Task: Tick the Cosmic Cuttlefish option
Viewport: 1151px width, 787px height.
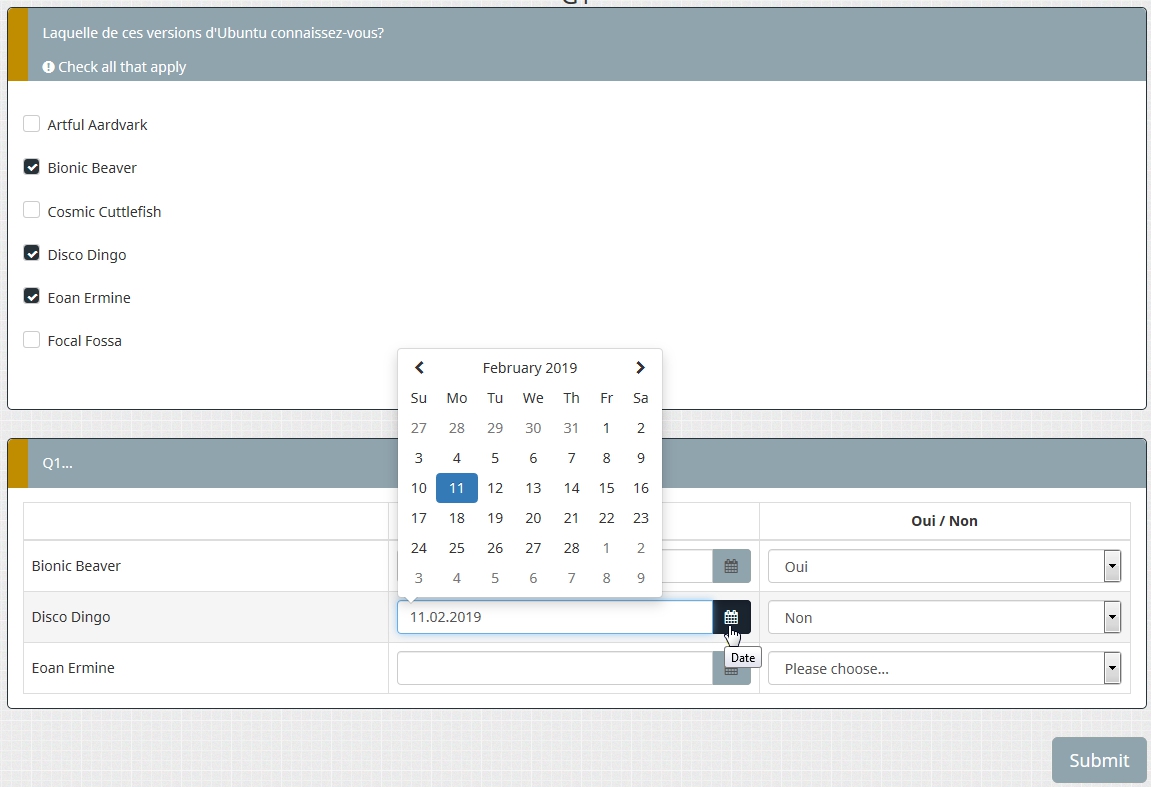Action: [32, 211]
